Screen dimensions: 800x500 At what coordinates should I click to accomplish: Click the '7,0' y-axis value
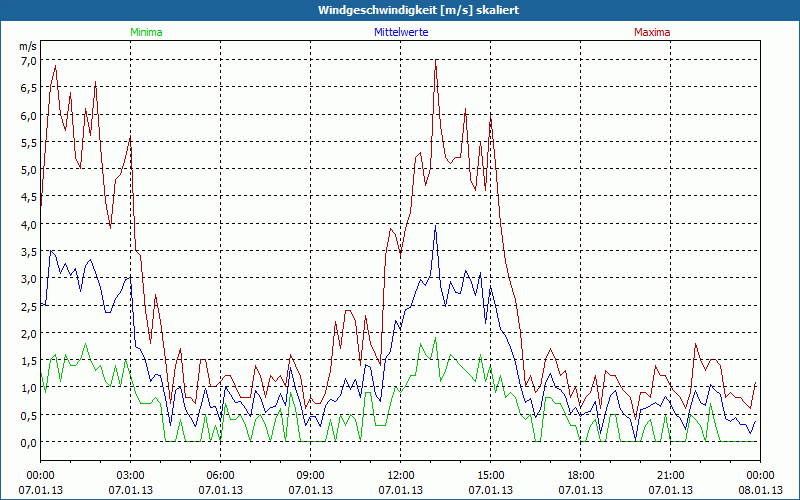(29, 61)
